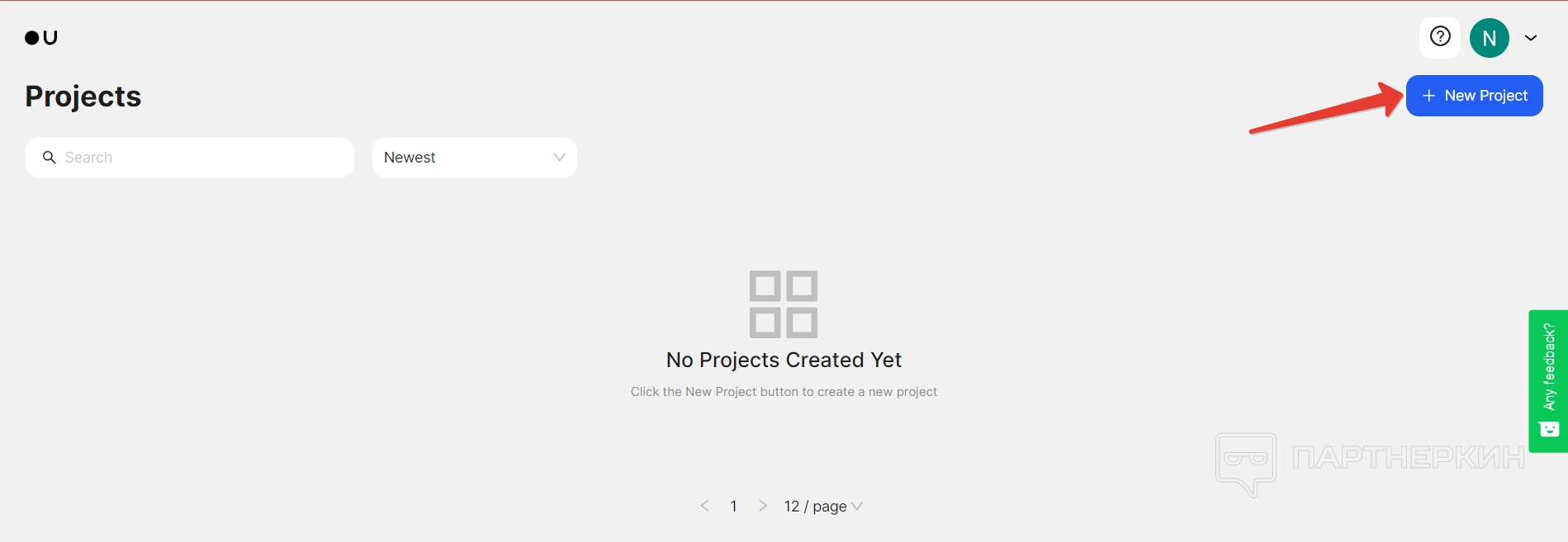Open the 12 / page size dropdown
The height and width of the screenshot is (542, 1568).
[823, 506]
